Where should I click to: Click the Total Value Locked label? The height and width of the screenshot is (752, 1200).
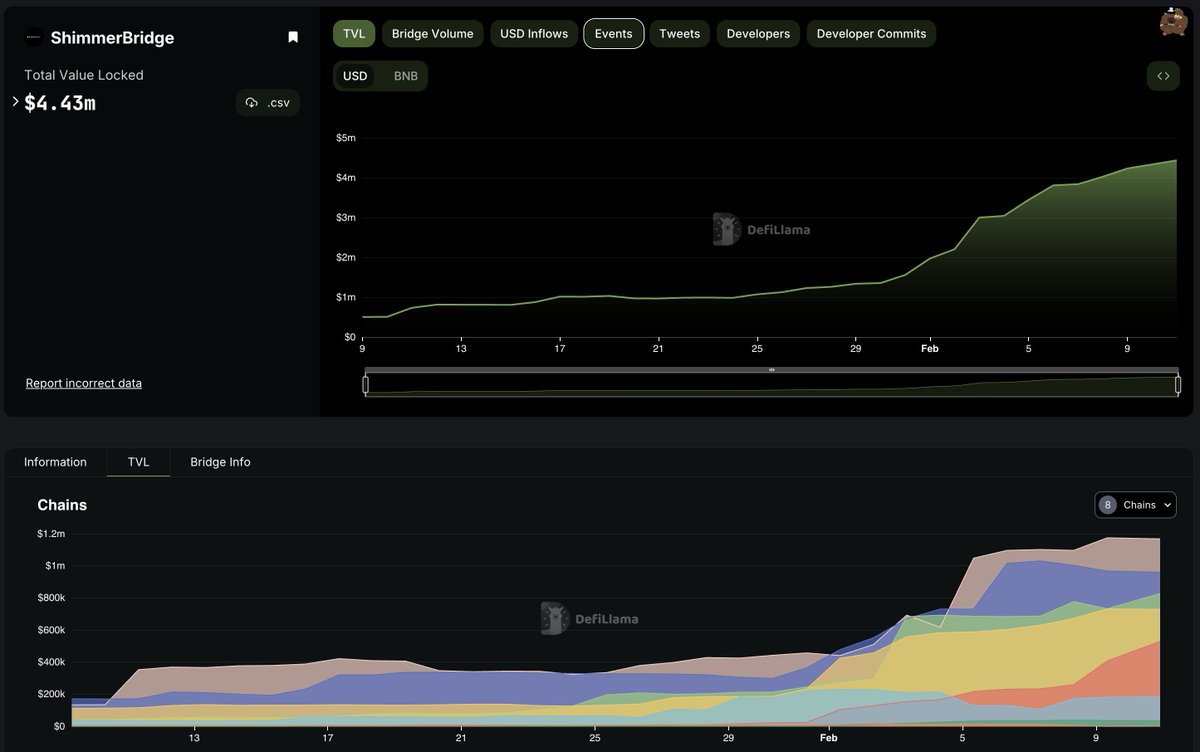84,75
